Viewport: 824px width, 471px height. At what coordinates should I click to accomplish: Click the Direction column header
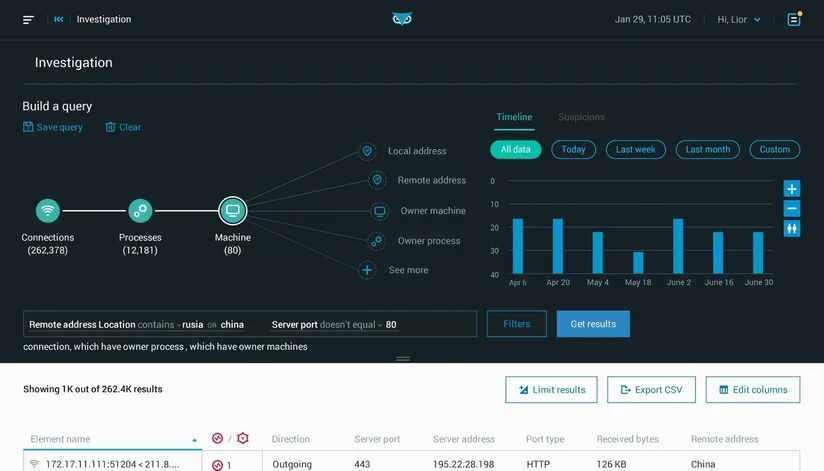pos(291,439)
